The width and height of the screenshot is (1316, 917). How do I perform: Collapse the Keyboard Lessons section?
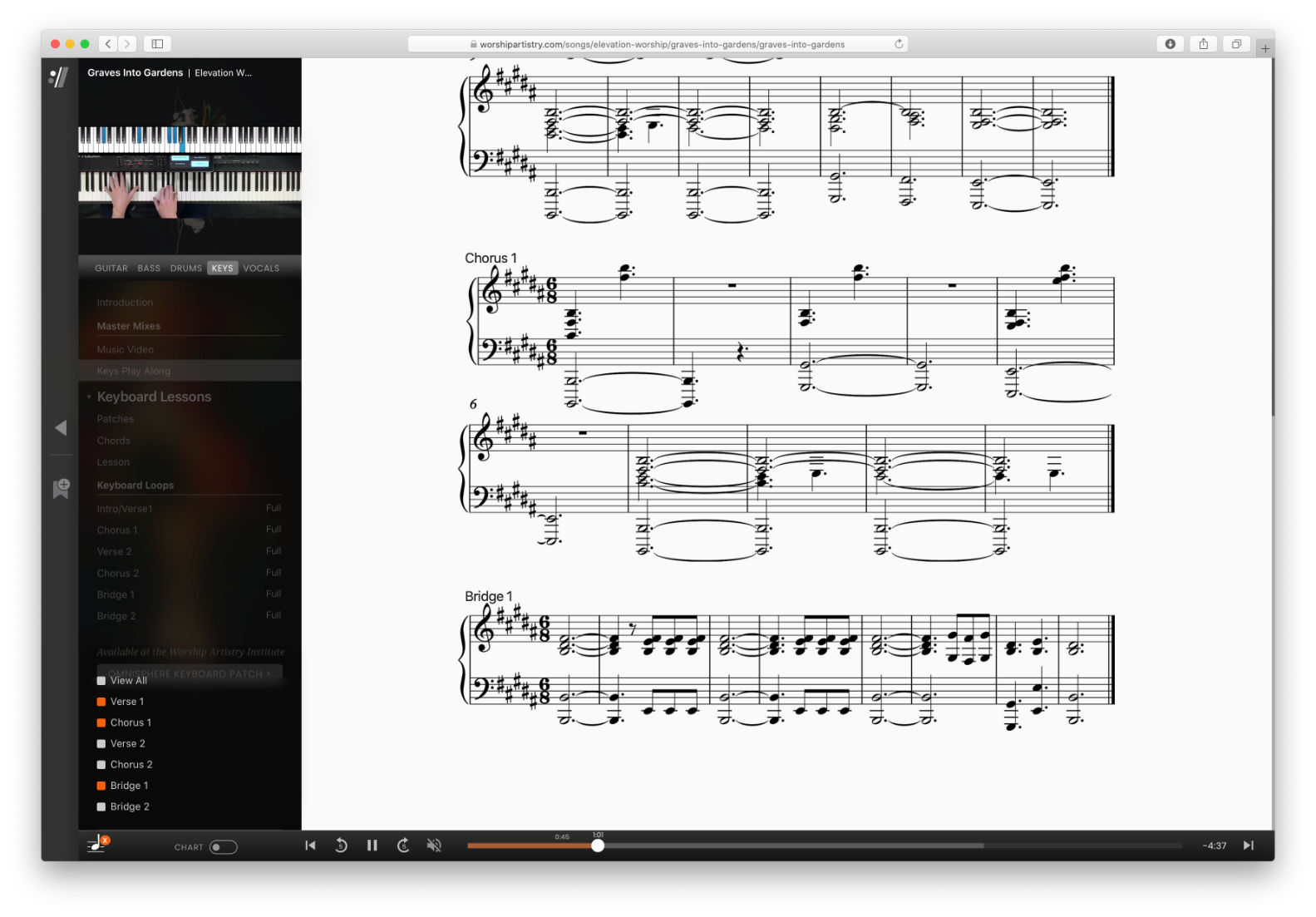pyautogui.click(x=89, y=397)
